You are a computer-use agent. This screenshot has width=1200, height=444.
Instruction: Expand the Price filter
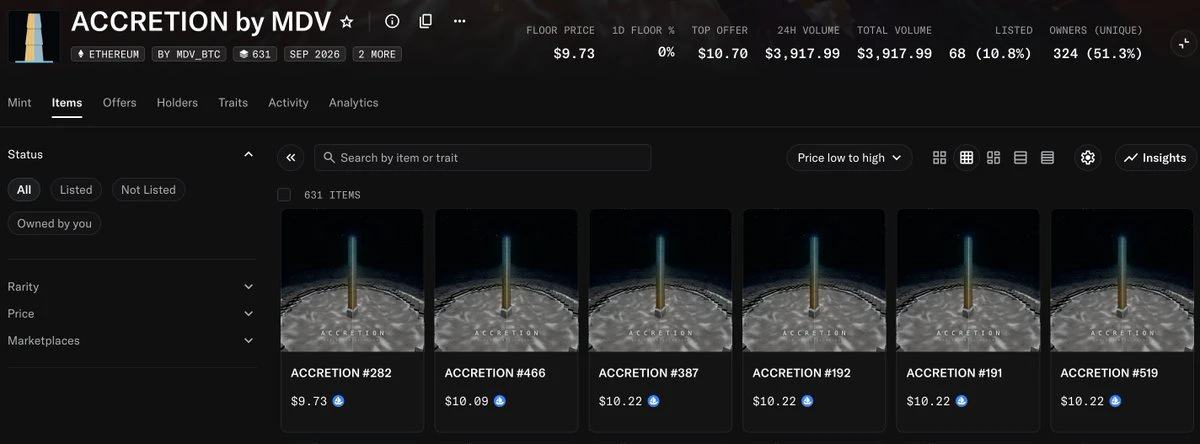[x=131, y=313]
